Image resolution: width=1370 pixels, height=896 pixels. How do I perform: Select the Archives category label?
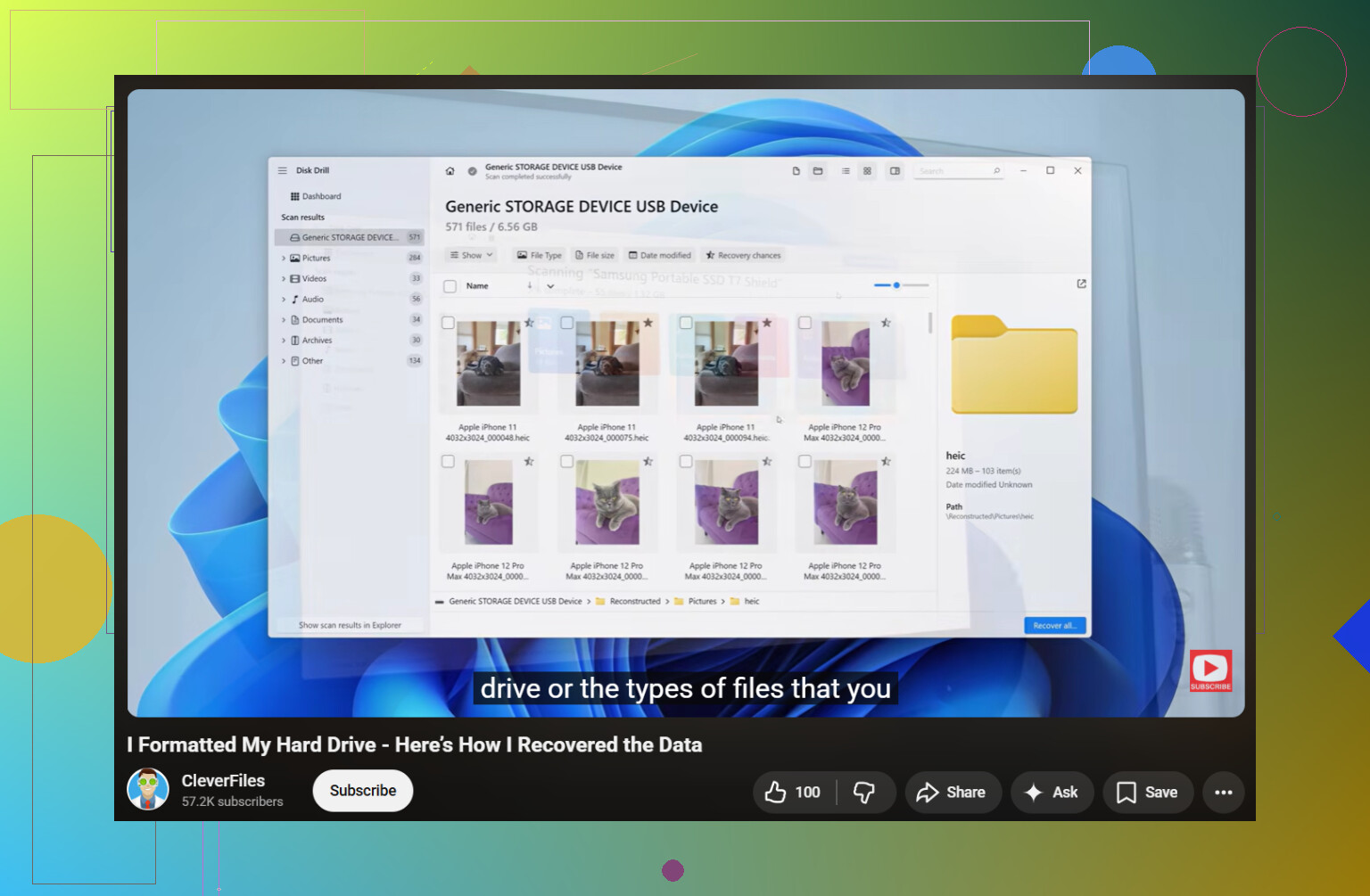coord(317,341)
